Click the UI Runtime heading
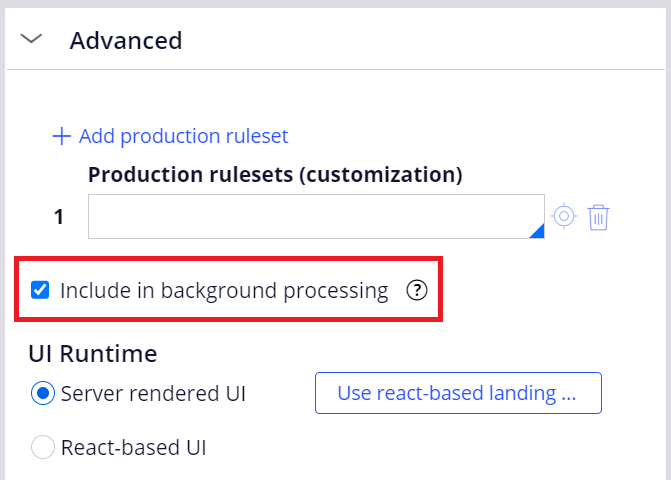 pyautogui.click(x=93, y=354)
